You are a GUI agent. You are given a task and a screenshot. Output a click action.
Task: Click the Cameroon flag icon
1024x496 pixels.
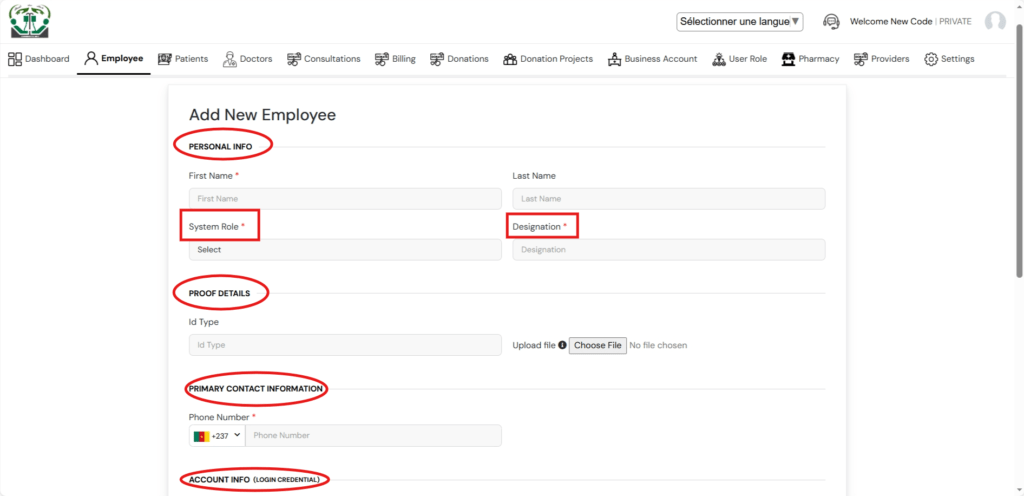click(x=201, y=436)
